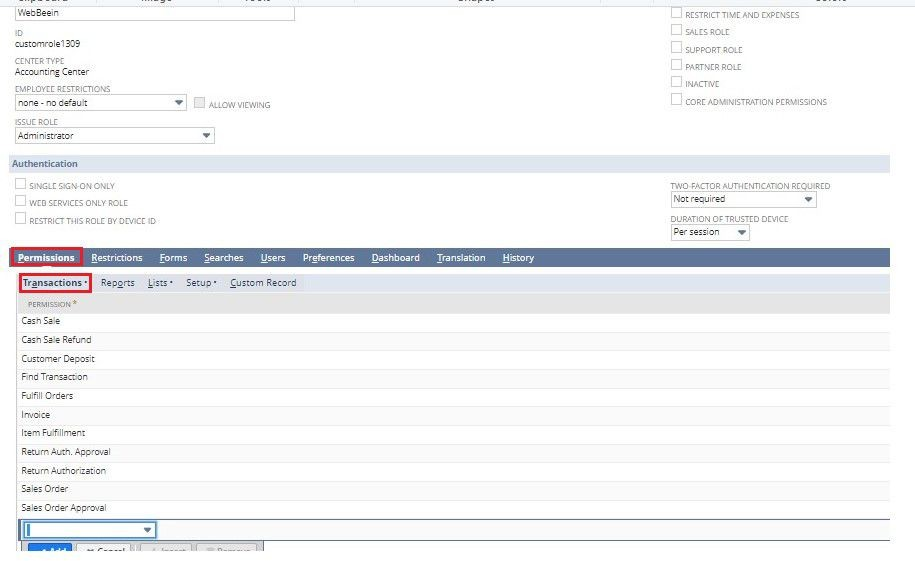Switch to the Reports subtab
The width and height of the screenshot is (915, 561).
tap(118, 283)
